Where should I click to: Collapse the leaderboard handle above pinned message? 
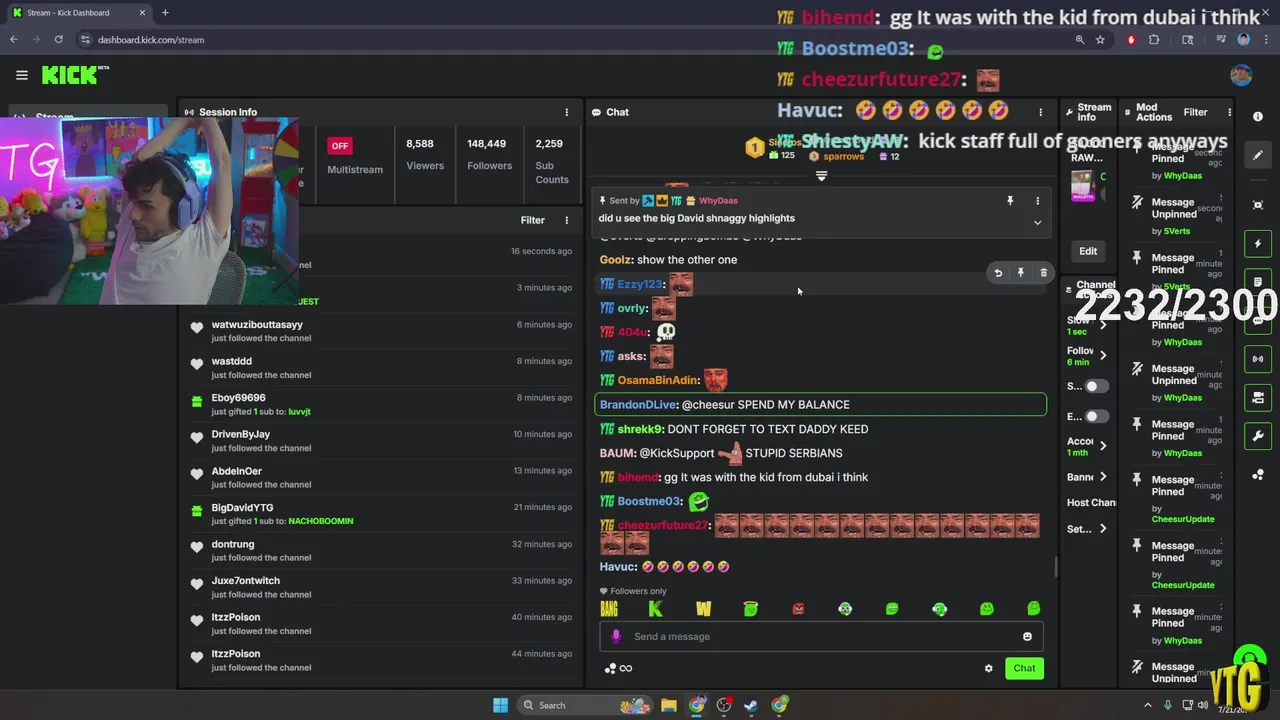coord(821,176)
